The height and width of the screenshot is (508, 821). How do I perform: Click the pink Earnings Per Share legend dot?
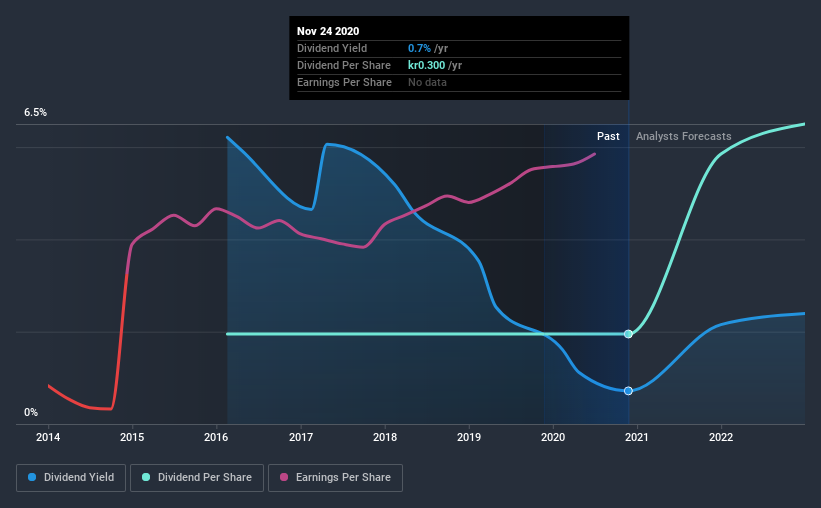pos(284,477)
